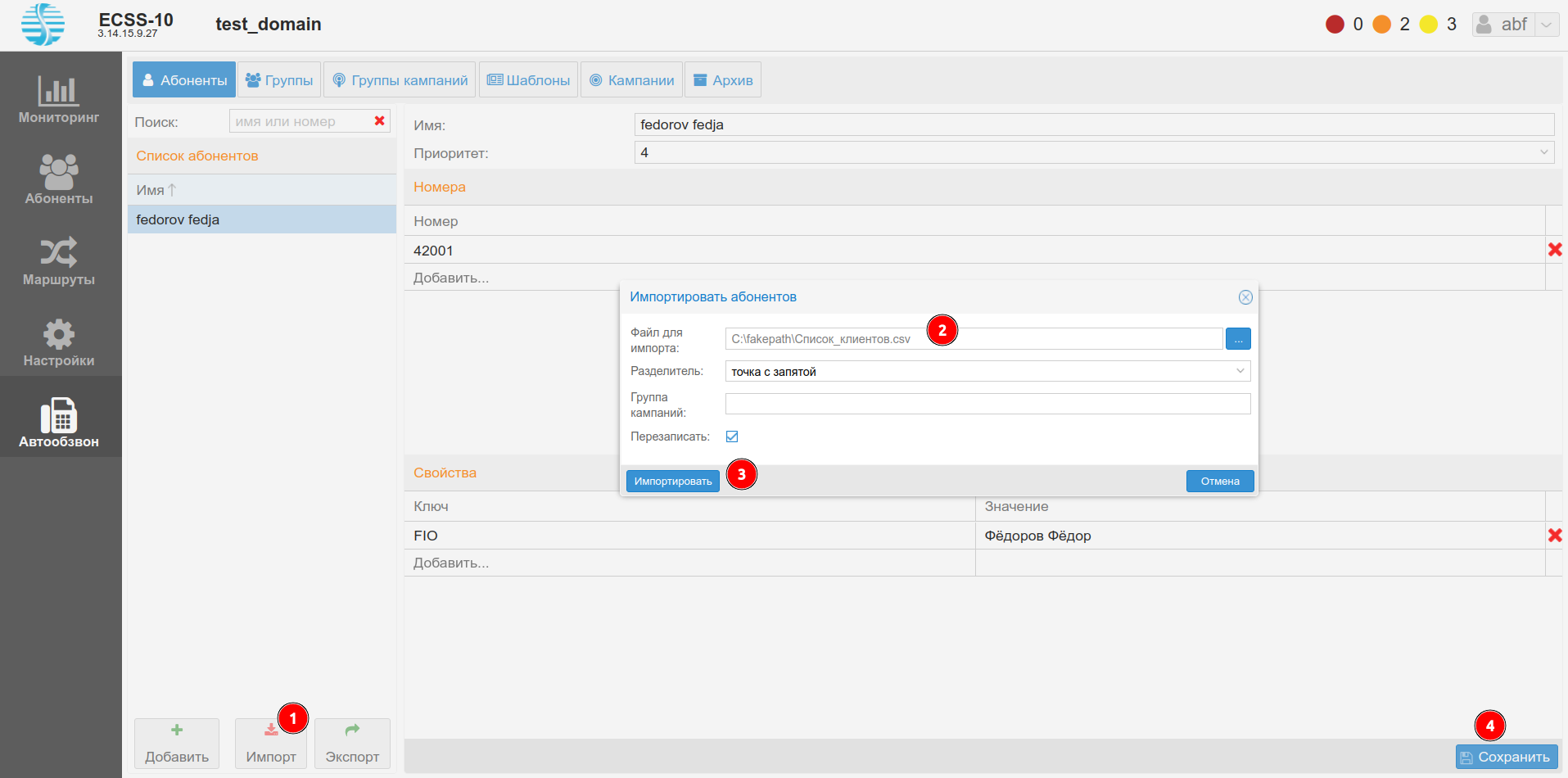Toggle the Перезаписать checkbox
The height and width of the screenshot is (778, 1568).
[x=732, y=436]
